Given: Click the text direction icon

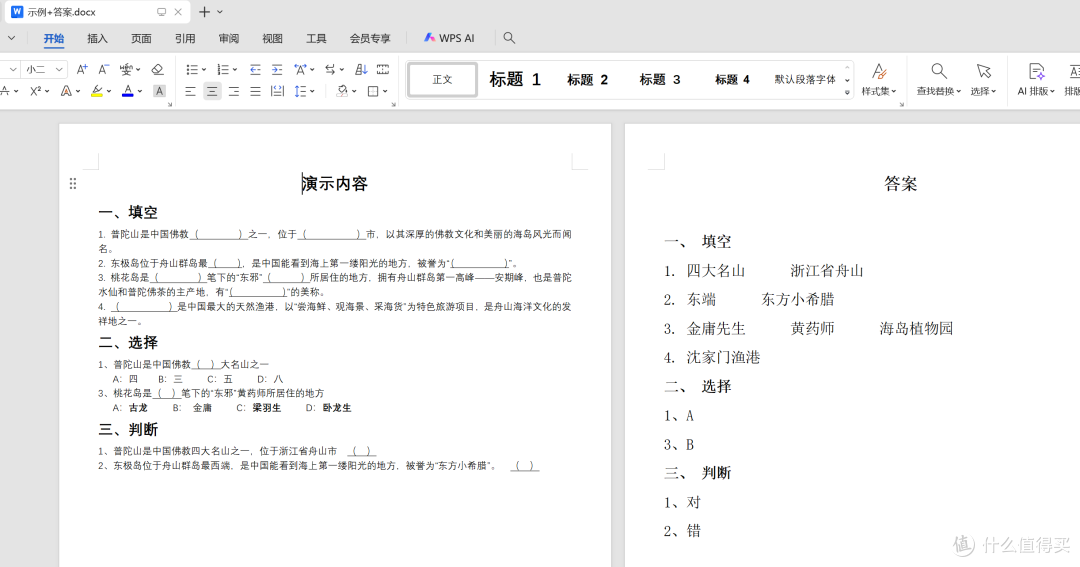Looking at the screenshot, I should click(330, 70).
